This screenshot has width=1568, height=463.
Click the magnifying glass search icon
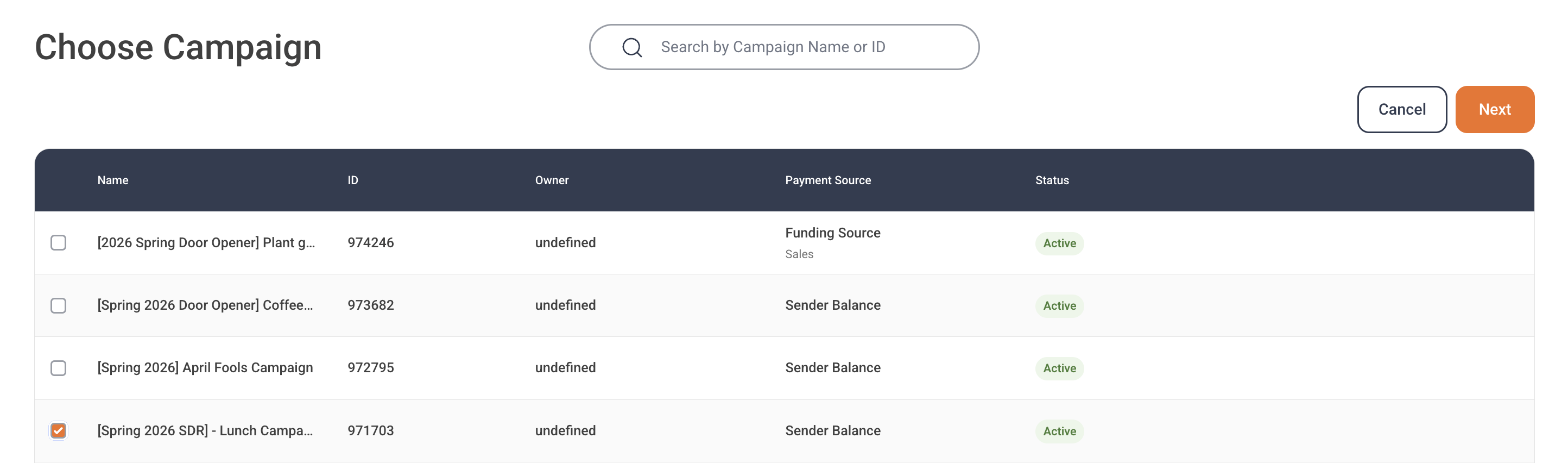(632, 47)
